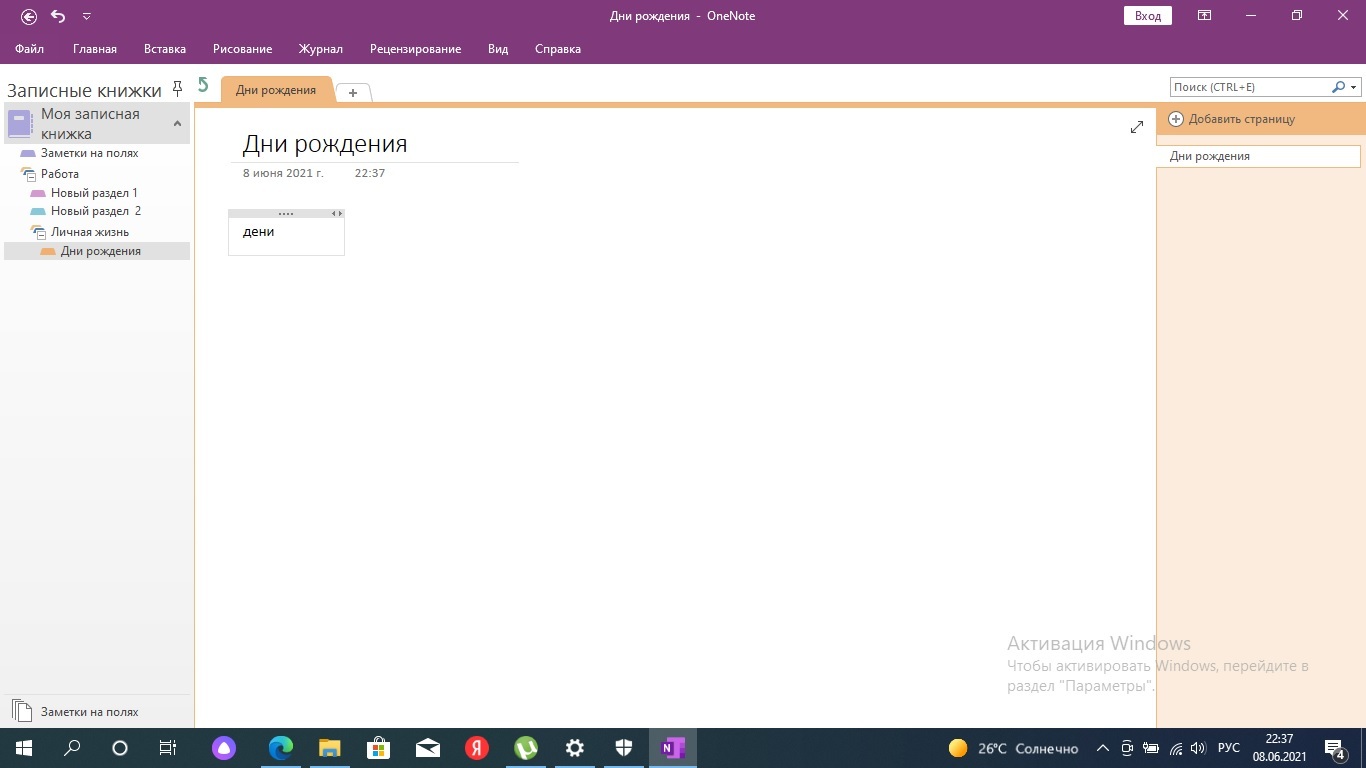Undo the last action

(x=58, y=16)
